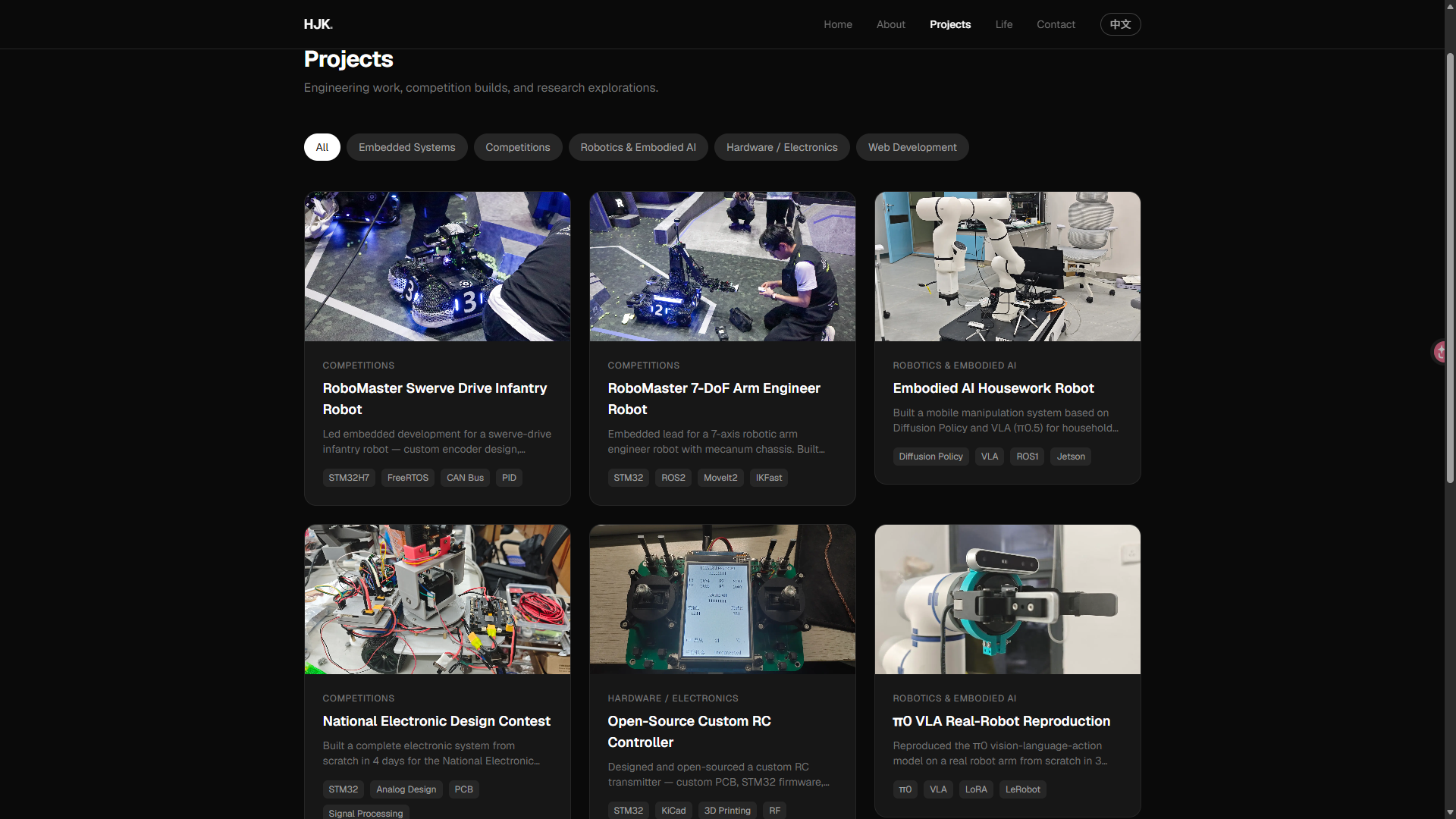Open the swerve drive infantry robot photo
This screenshot has width=1456, height=819.
438,266
